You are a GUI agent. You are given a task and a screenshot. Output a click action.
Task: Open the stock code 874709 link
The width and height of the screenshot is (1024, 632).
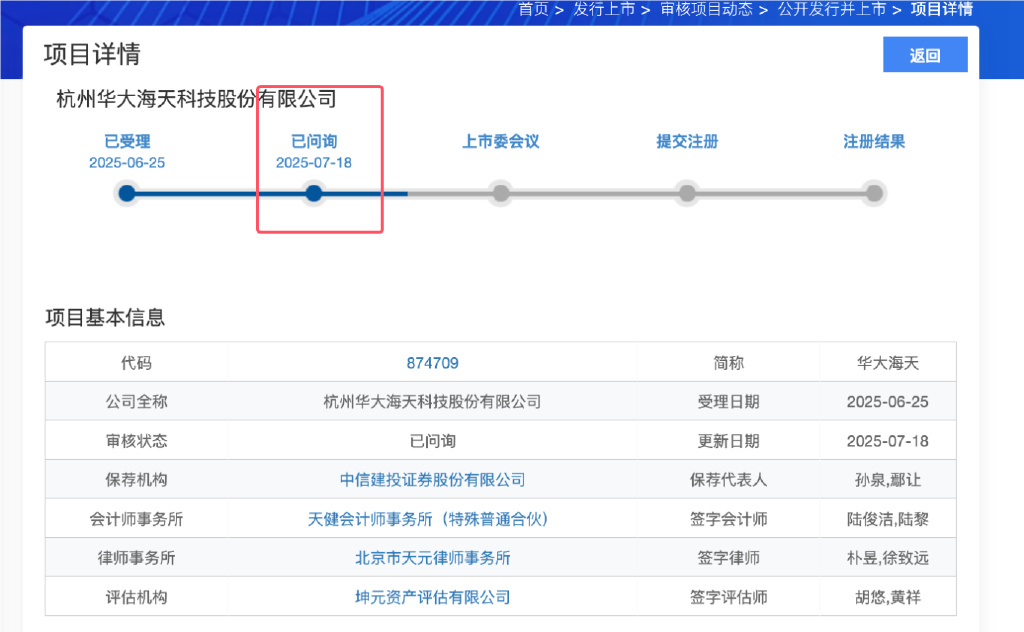tap(432, 363)
